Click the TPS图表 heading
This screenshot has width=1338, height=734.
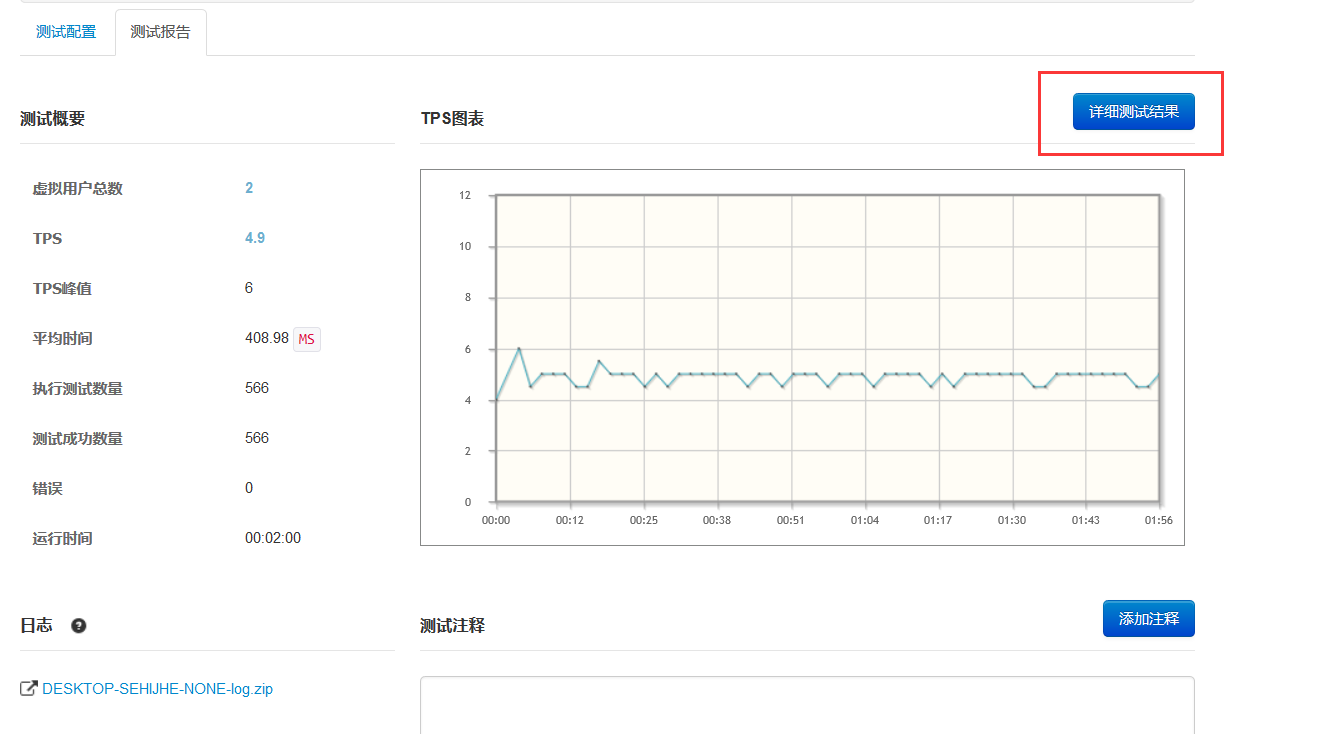click(x=453, y=118)
